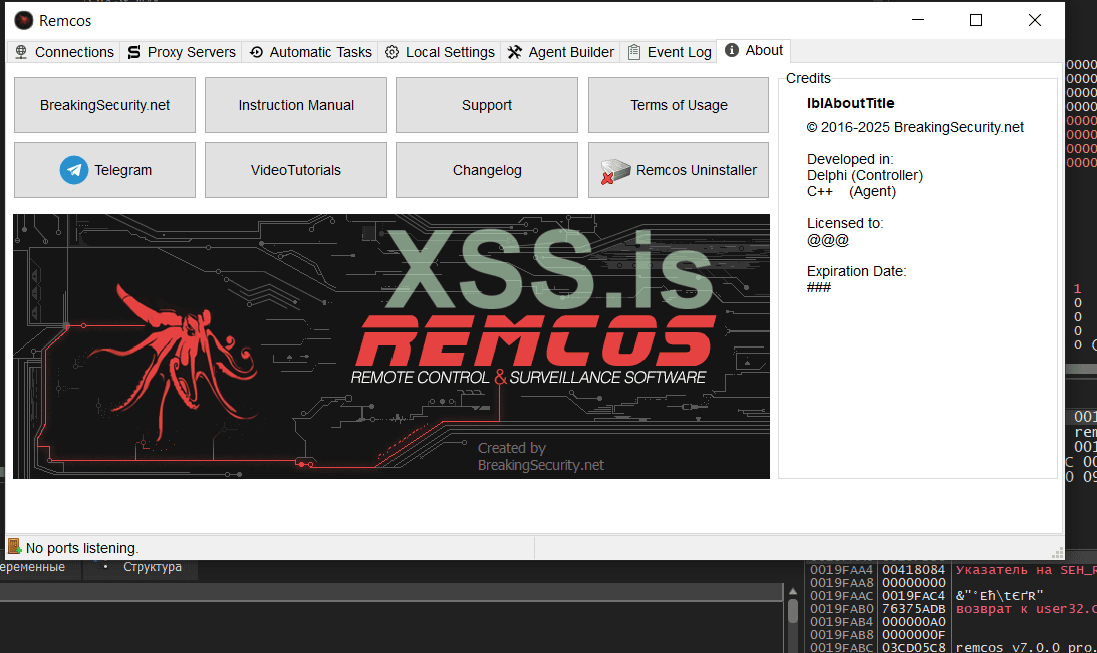
Task: Open the BreakingSecurity.net website button
Action: pyautogui.click(x=105, y=105)
